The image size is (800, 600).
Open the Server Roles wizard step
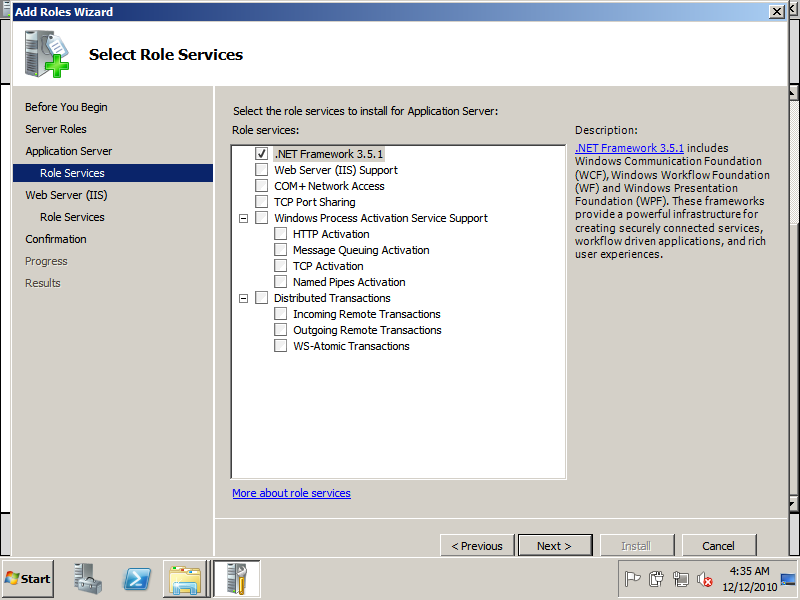[56, 129]
